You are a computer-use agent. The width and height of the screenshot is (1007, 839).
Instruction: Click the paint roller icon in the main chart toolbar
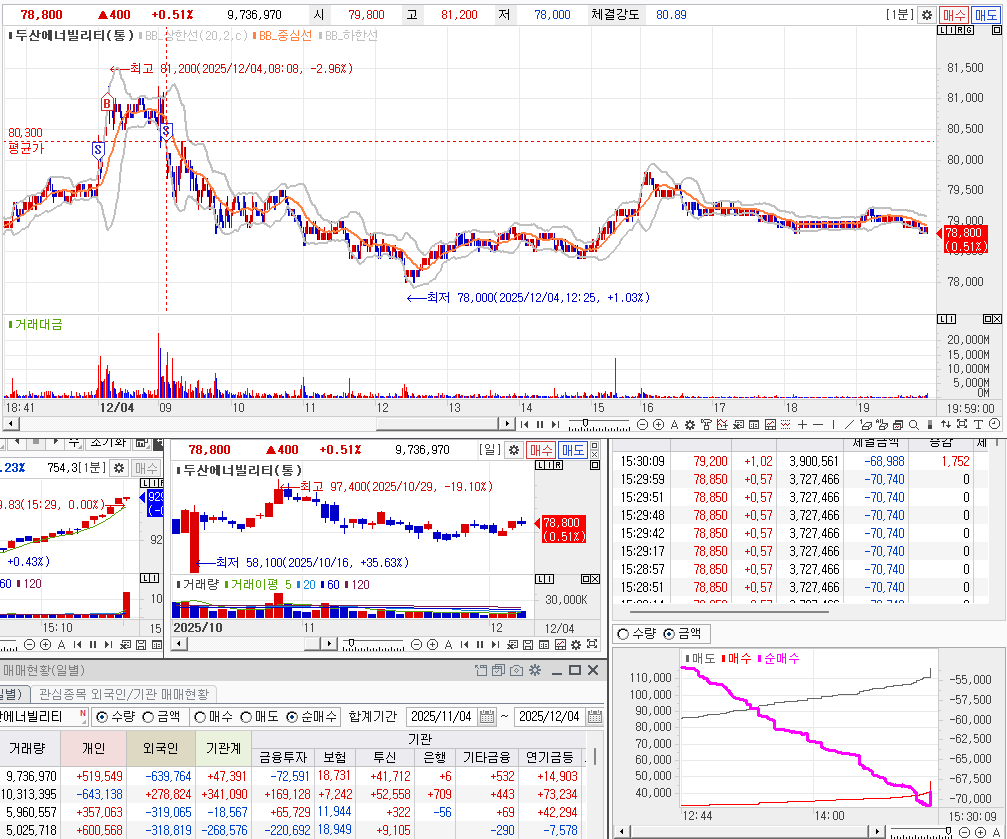(706, 425)
